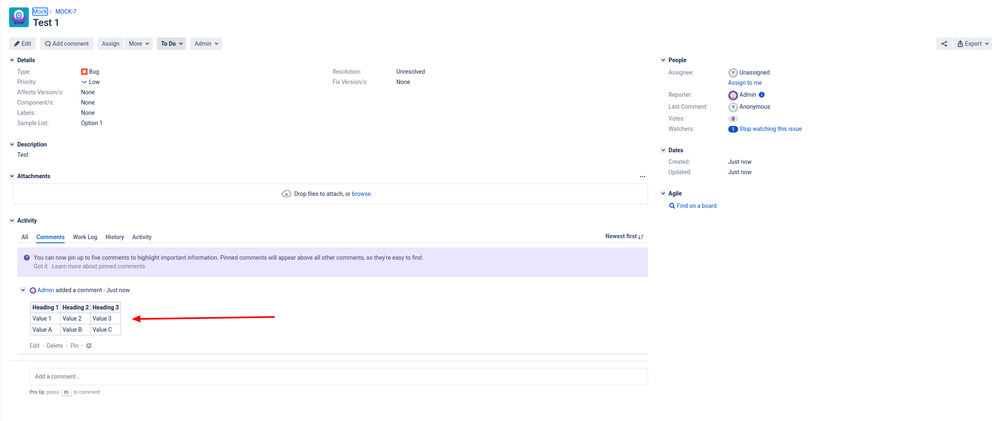The width and height of the screenshot is (999, 421).
Task: Click the watchers count badge
Action: tap(733, 129)
